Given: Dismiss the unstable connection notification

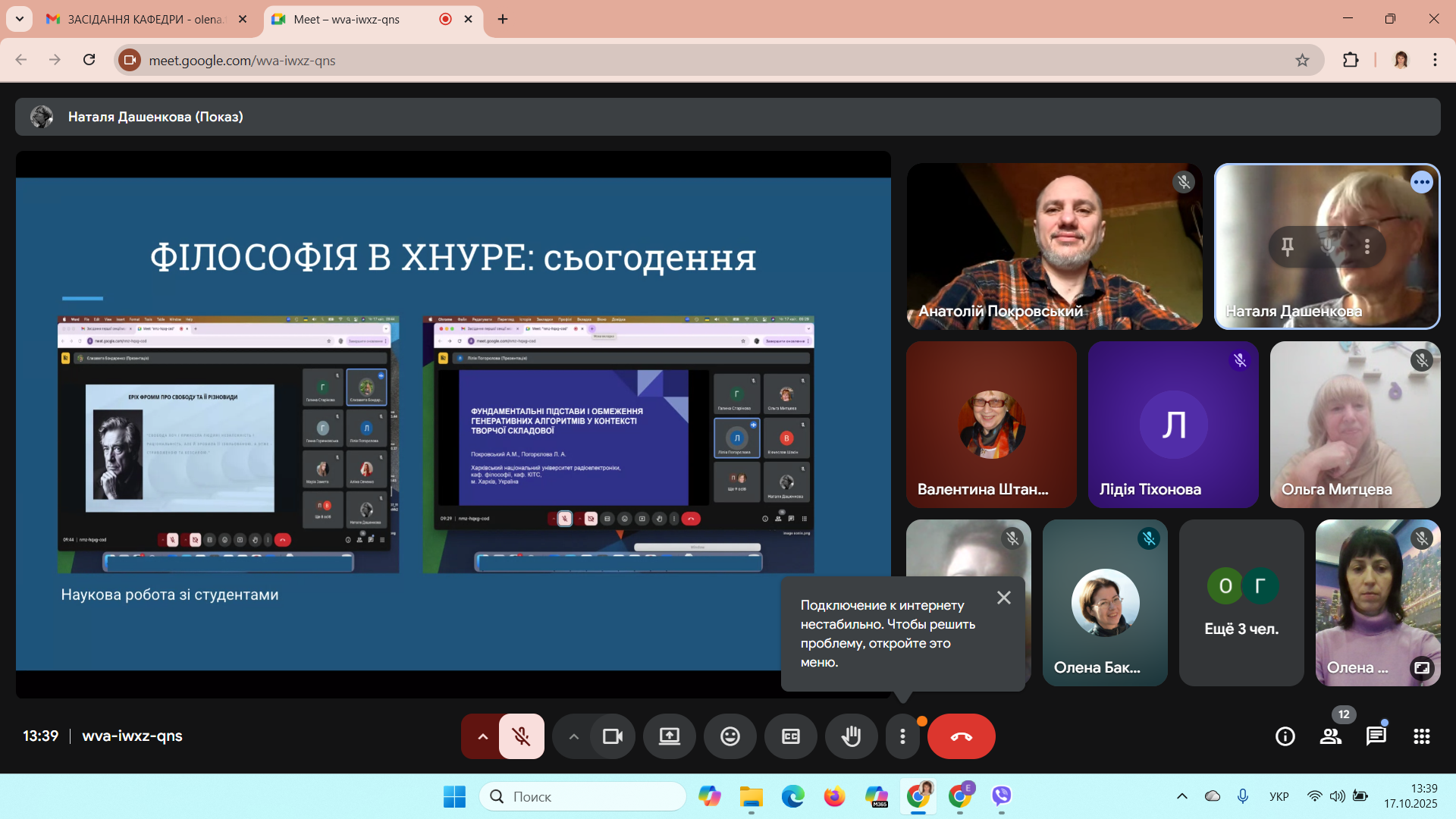Looking at the screenshot, I should pyautogui.click(x=1004, y=598).
